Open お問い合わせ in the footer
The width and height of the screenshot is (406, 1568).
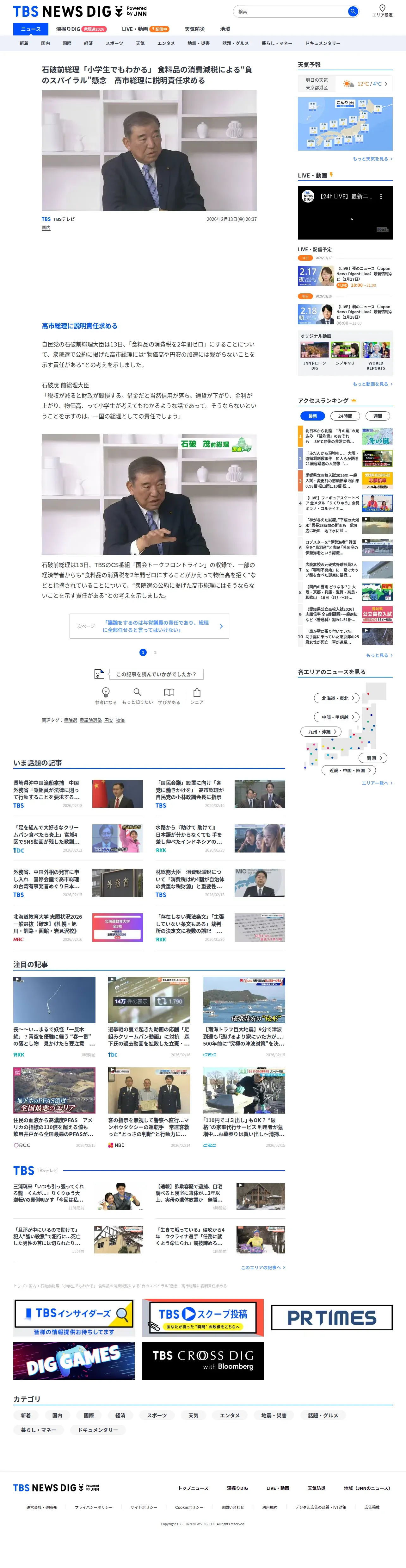click(x=233, y=1508)
